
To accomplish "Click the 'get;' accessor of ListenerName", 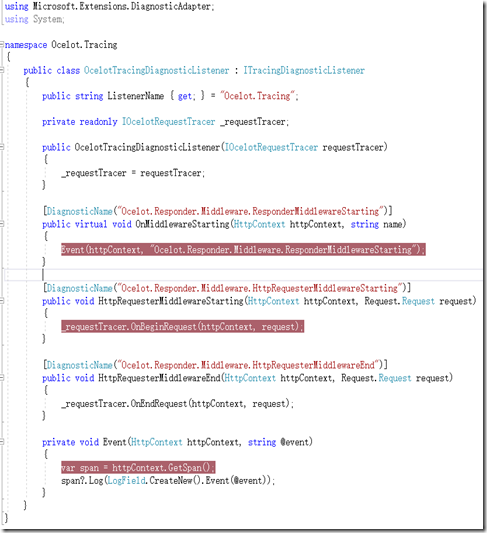I will point(187,96).
